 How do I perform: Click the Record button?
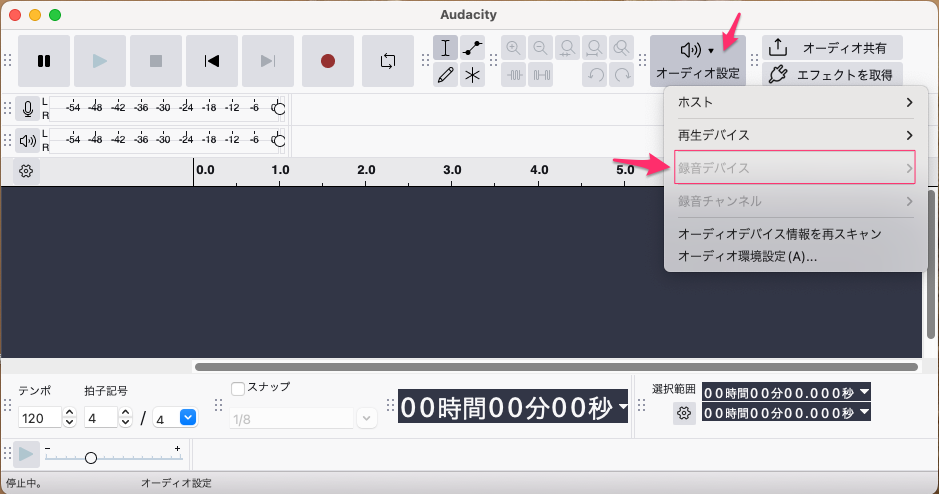pos(328,61)
